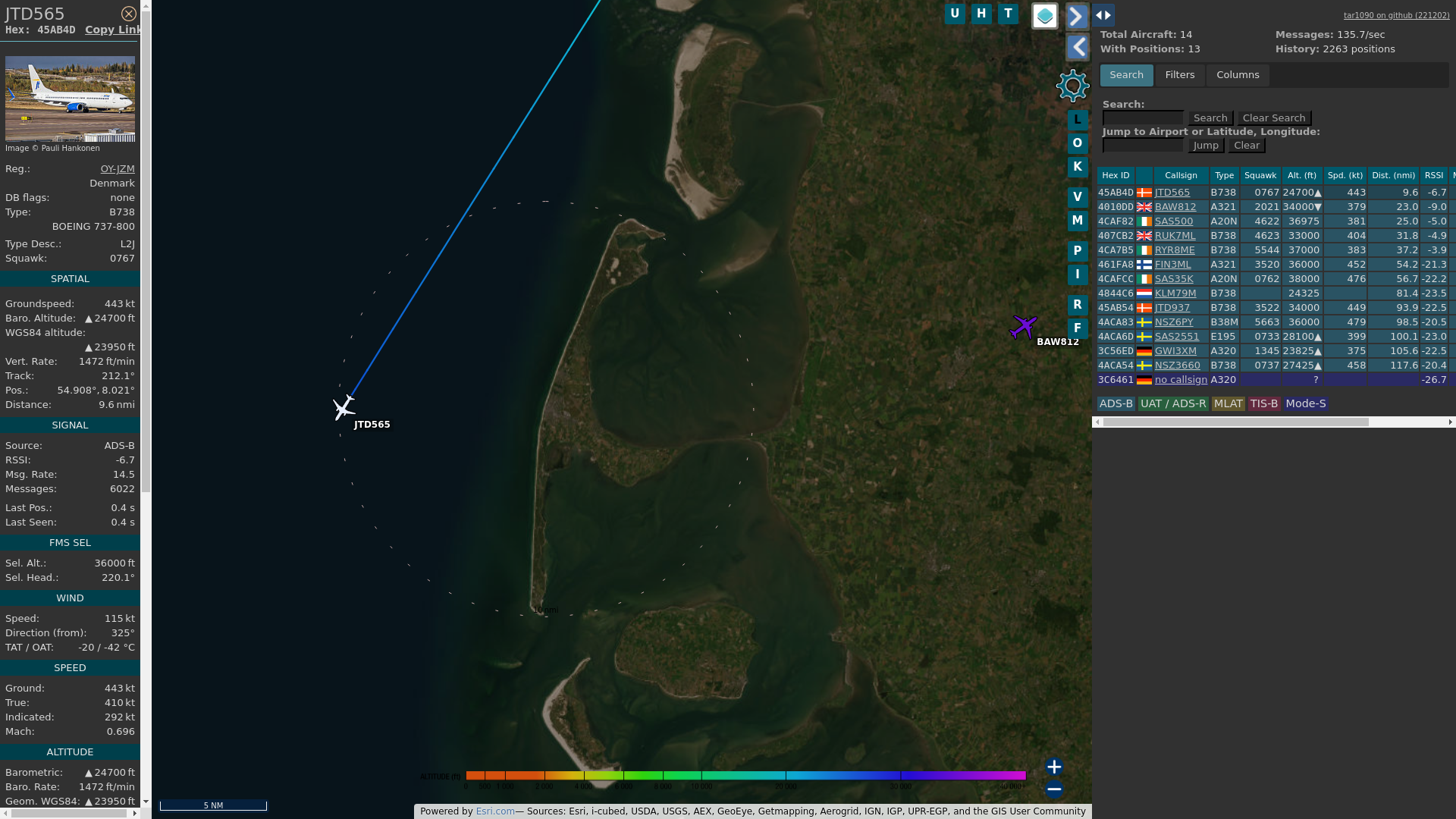Click the Jump to Airport input field

tap(1142, 146)
